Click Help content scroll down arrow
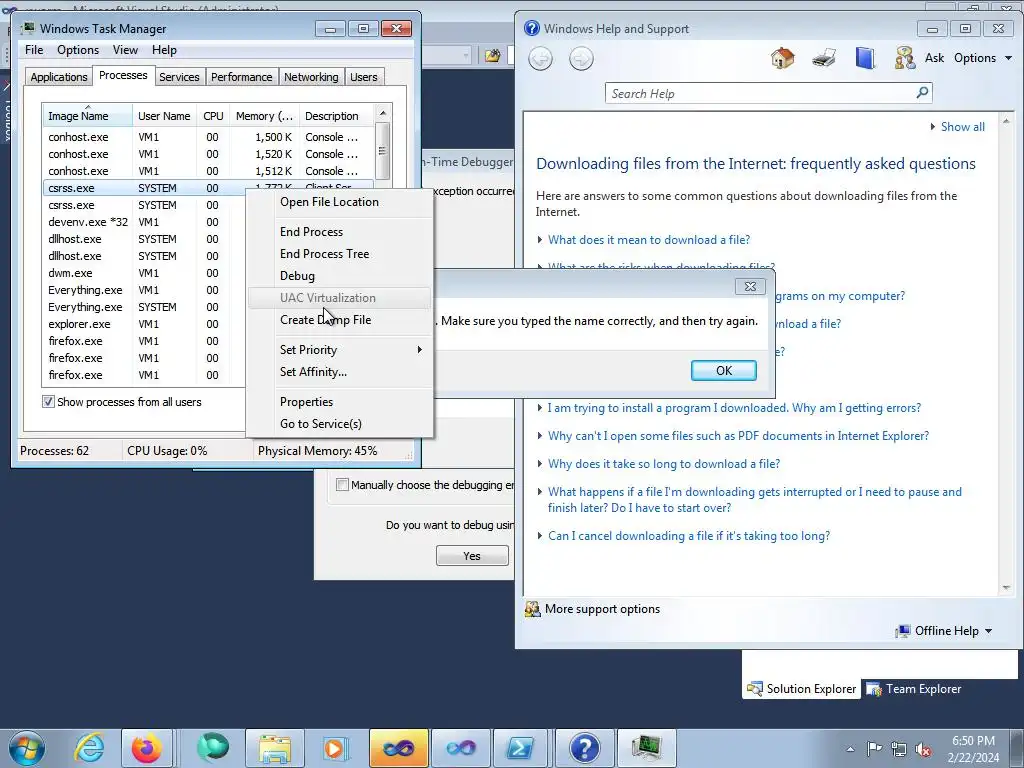Image resolution: width=1024 pixels, height=768 pixels. click(1006, 588)
